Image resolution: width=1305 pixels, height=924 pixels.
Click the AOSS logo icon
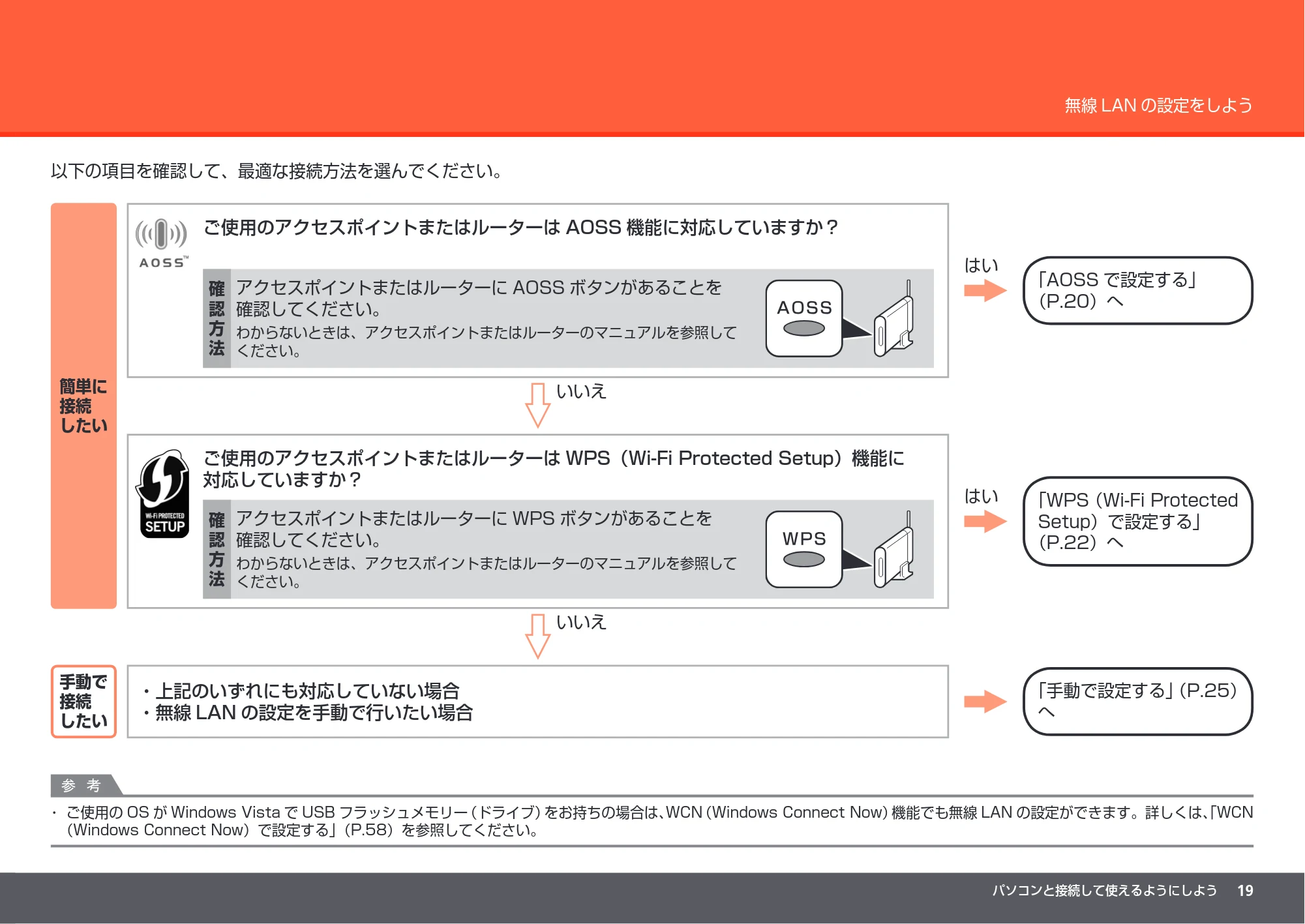coord(162,243)
